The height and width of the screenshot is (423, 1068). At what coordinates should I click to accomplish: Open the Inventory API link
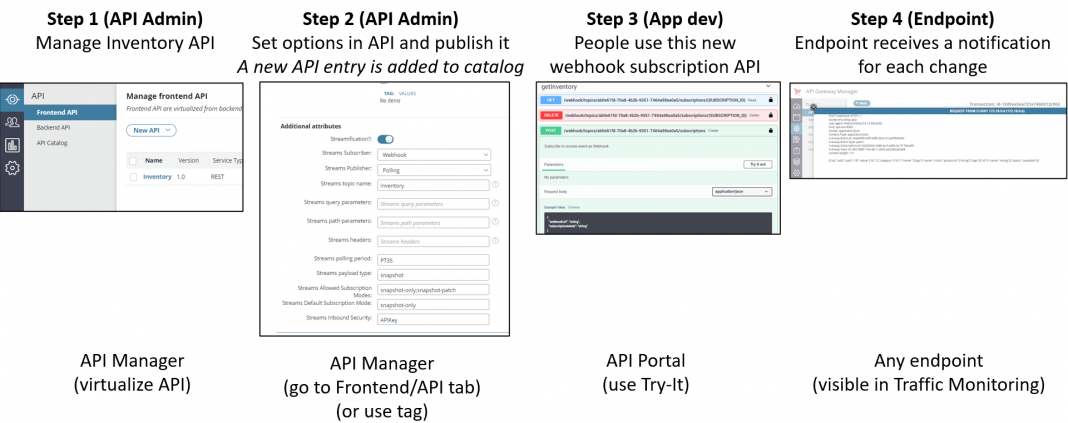pyautogui.click(x=157, y=177)
